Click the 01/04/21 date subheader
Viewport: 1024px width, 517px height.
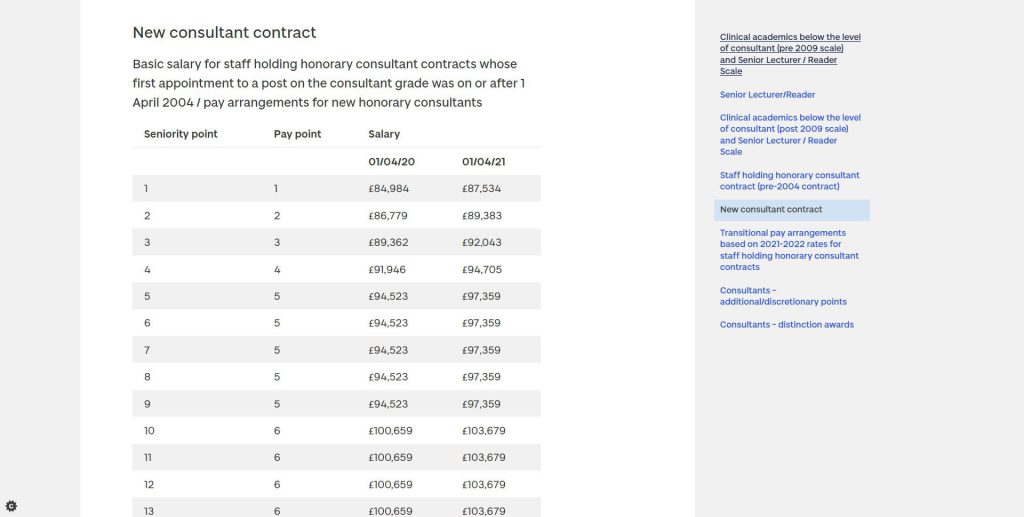click(x=481, y=162)
